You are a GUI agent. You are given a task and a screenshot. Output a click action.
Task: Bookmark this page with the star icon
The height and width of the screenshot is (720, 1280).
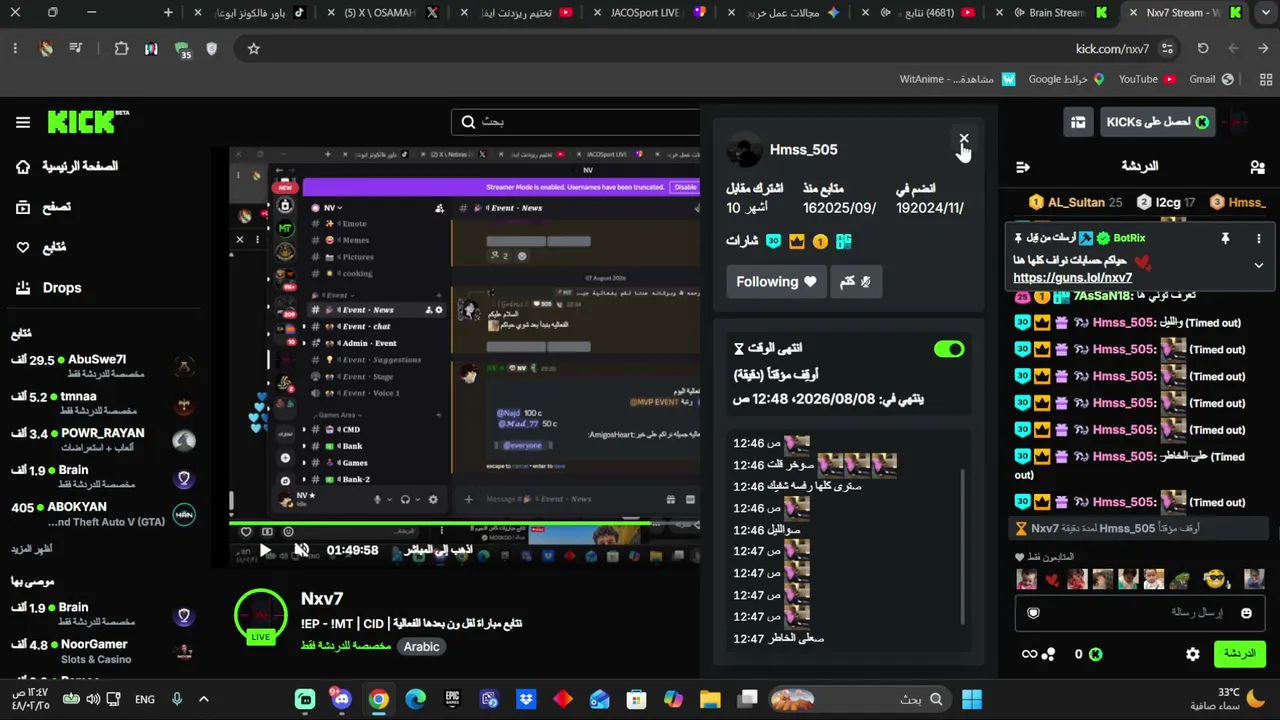point(254,48)
